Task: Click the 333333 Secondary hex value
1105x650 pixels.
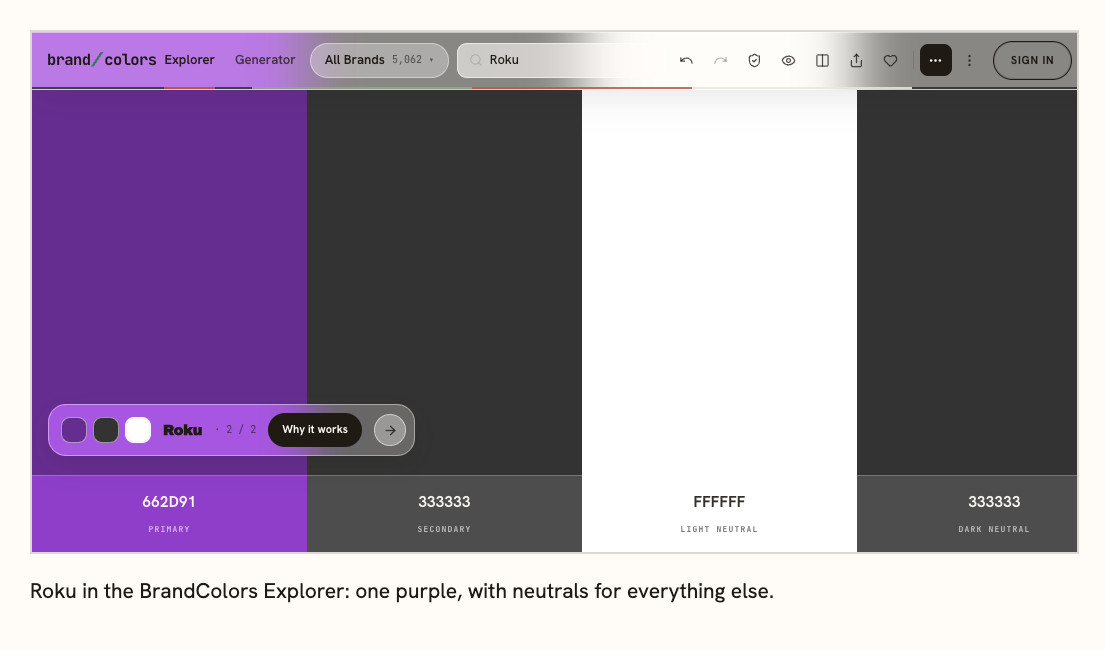Action: (x=444, y=502)
